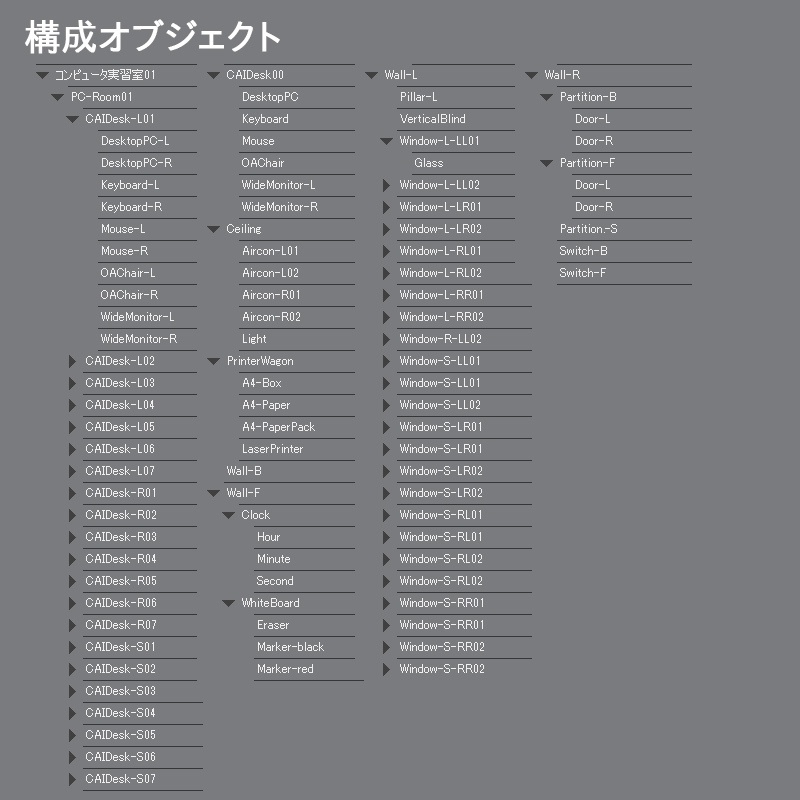
Task: Select the Light object in Ceiling
Action: coord(255,339)
